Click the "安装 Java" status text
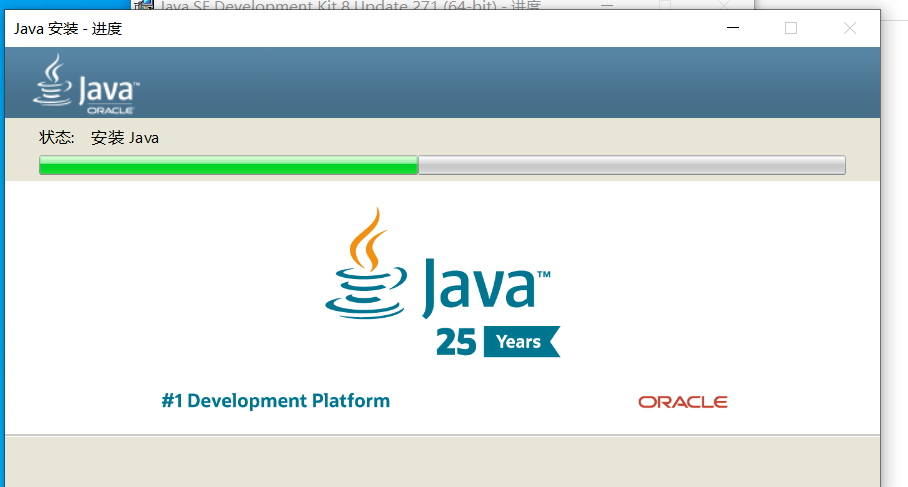Screen dimensions: 908x487 (125, 138)
